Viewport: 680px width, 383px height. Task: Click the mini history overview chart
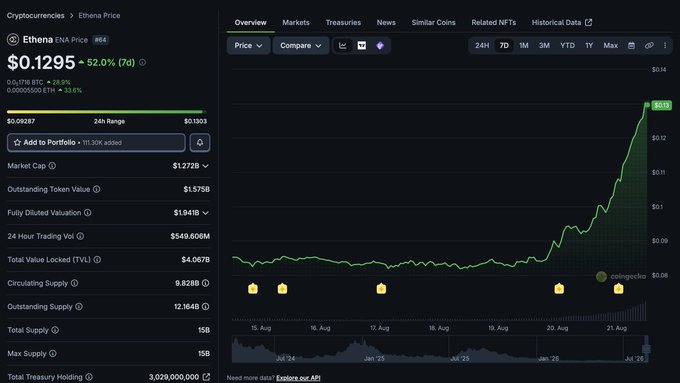(440, 349)
